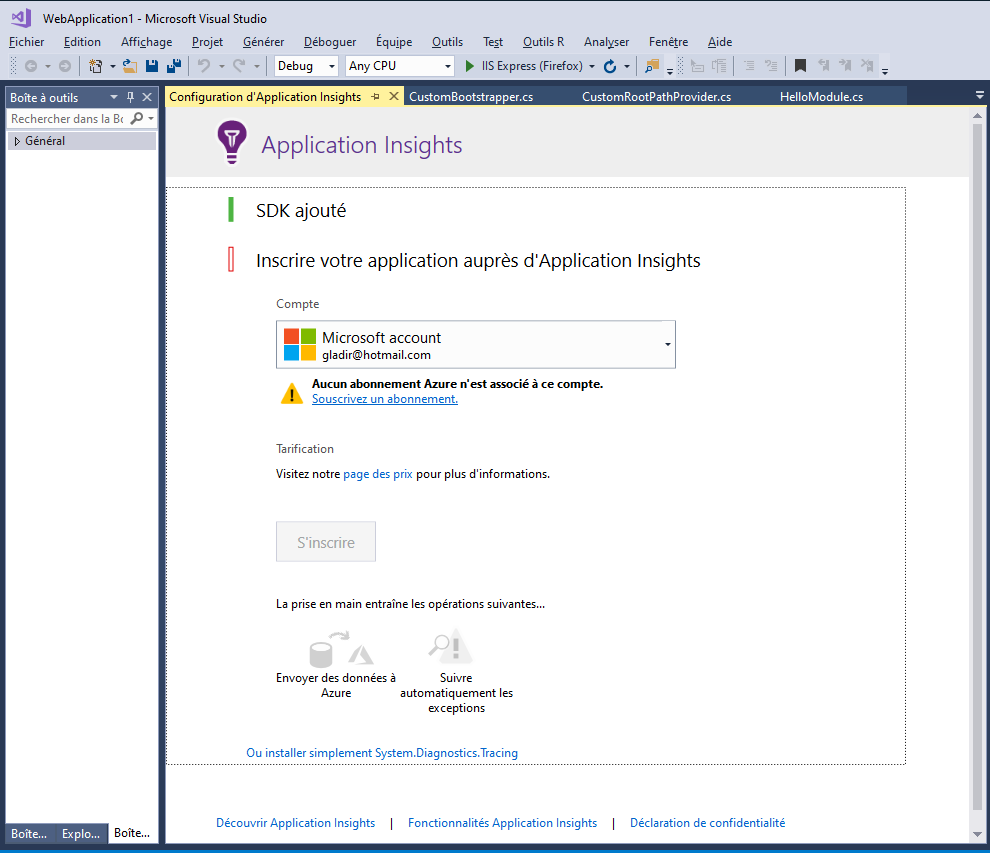Expand the Microsoft account dropdown
This screenshot has width=990, height=853.
667,344
